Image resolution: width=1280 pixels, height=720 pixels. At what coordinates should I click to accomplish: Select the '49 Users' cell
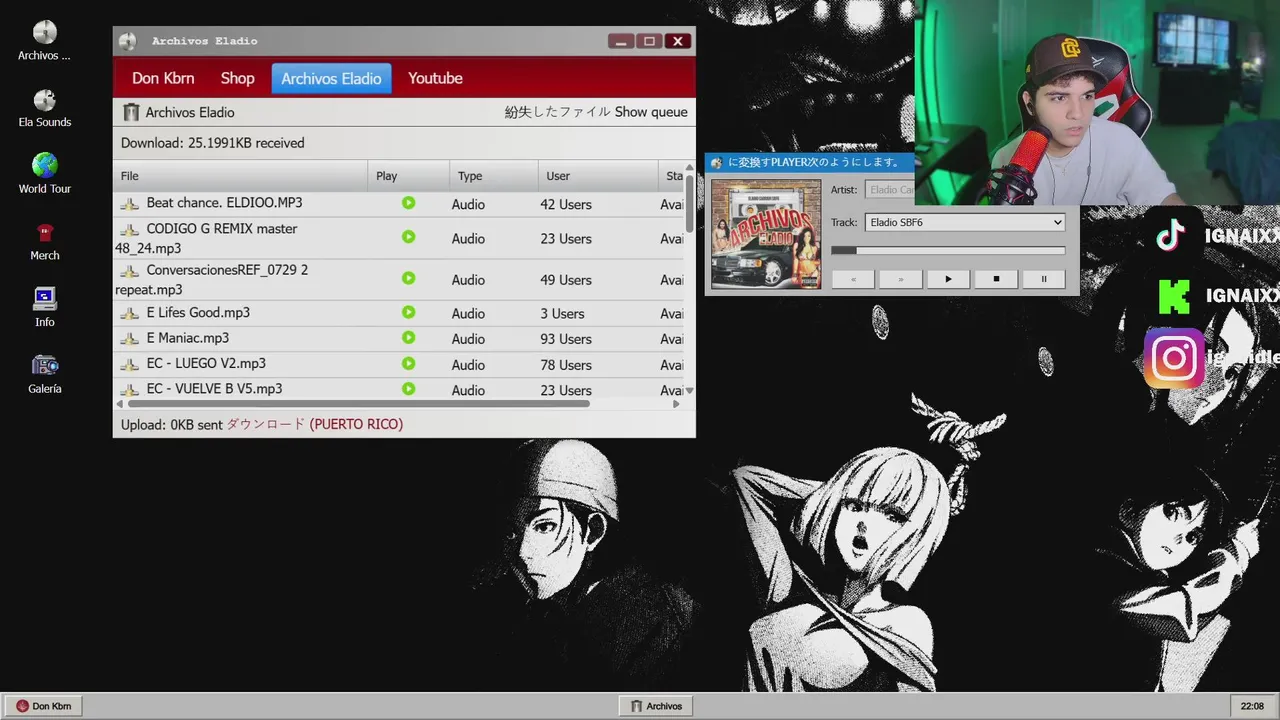[x=566, y=280]
